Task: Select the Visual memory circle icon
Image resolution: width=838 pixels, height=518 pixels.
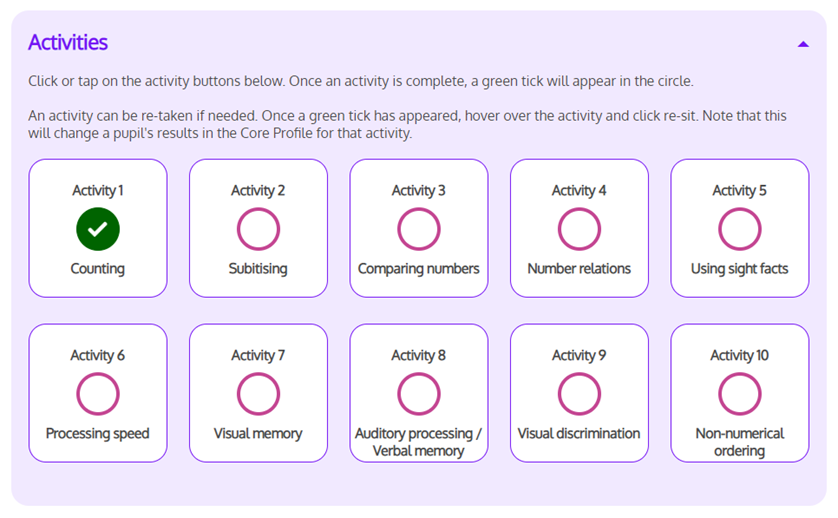Action: coord(258,394)
